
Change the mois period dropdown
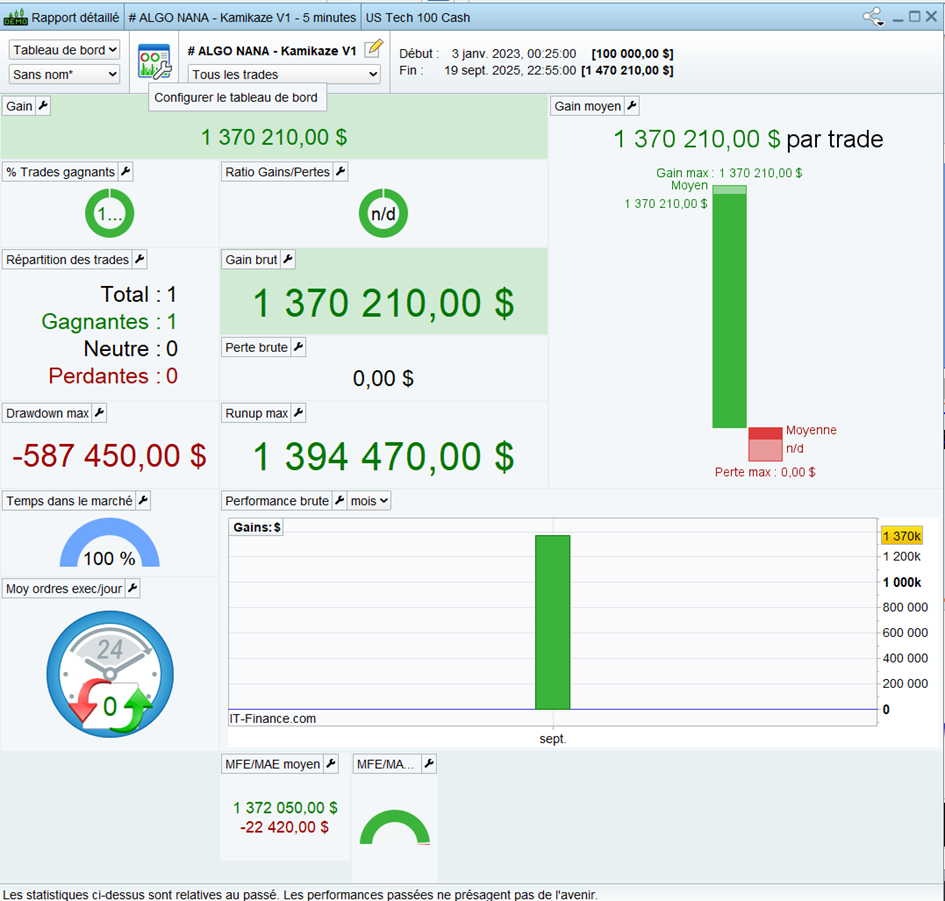tap(369, 500)
